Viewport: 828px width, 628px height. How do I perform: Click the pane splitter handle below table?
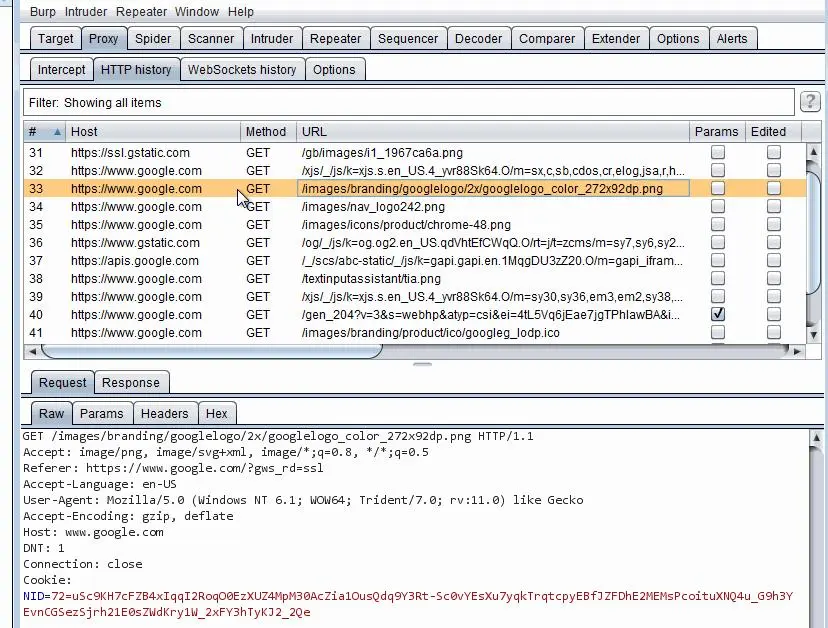point(422,364)
